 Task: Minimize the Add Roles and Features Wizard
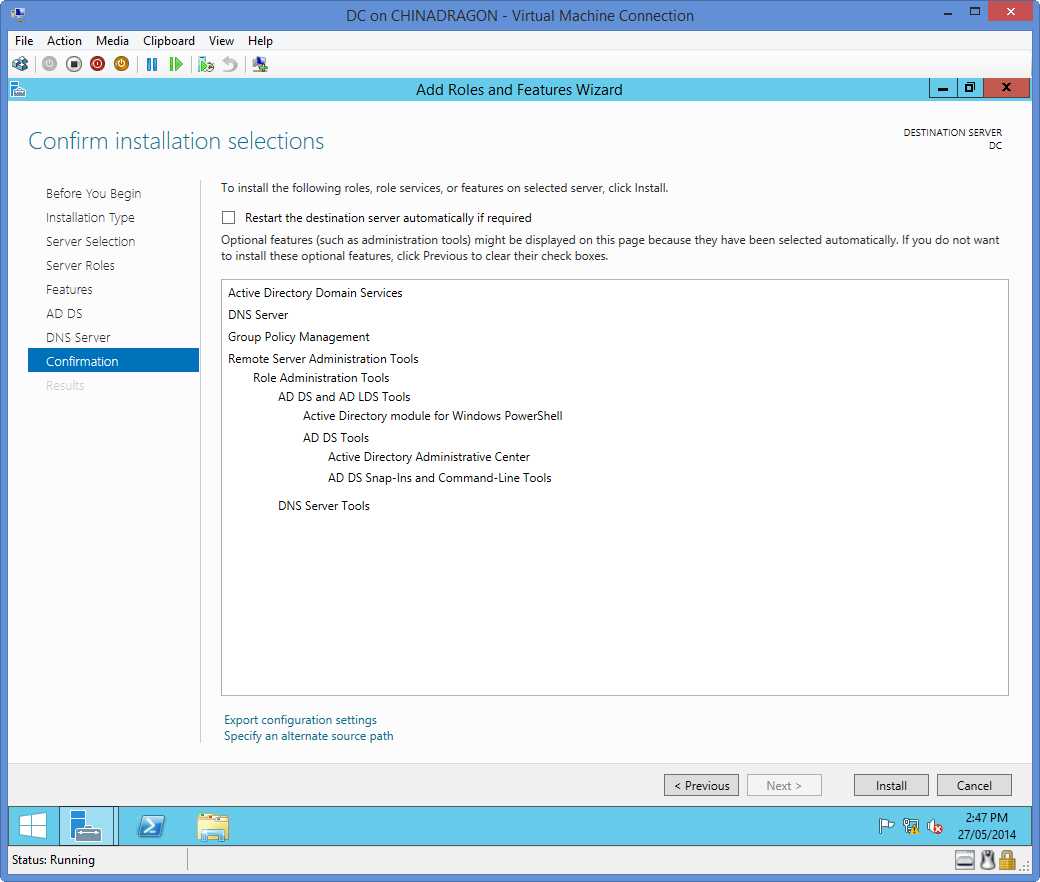point(942,88)
